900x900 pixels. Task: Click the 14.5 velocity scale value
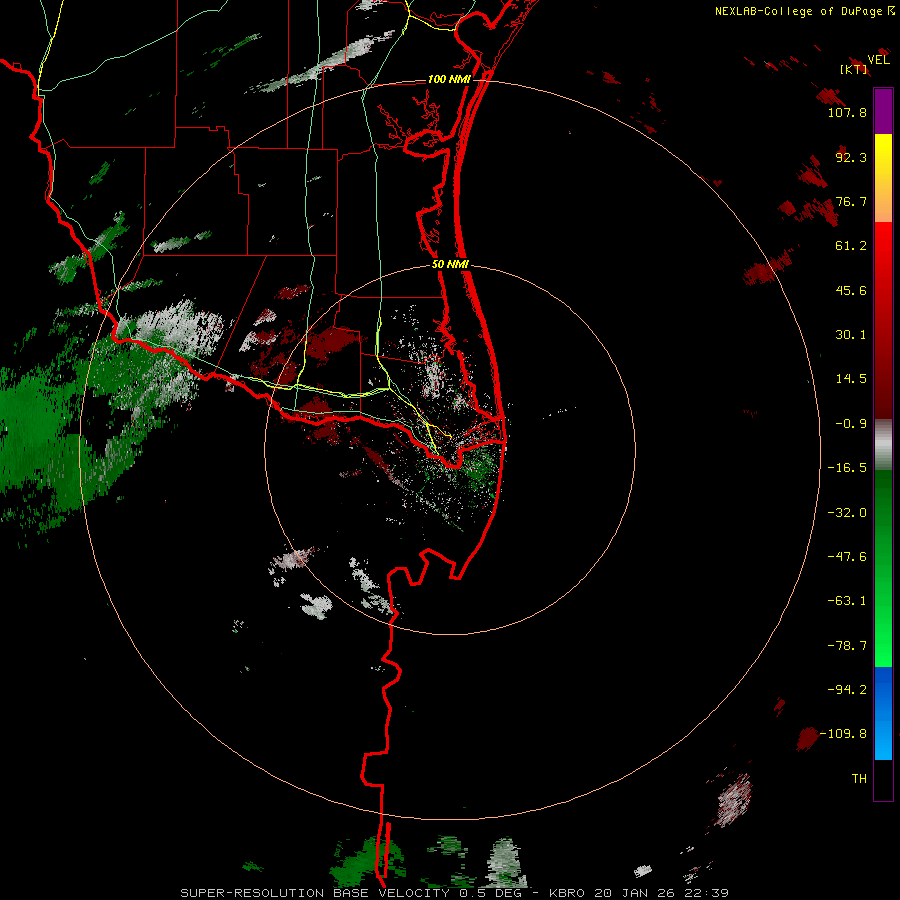pyautogui.click(x=851, y=379)
